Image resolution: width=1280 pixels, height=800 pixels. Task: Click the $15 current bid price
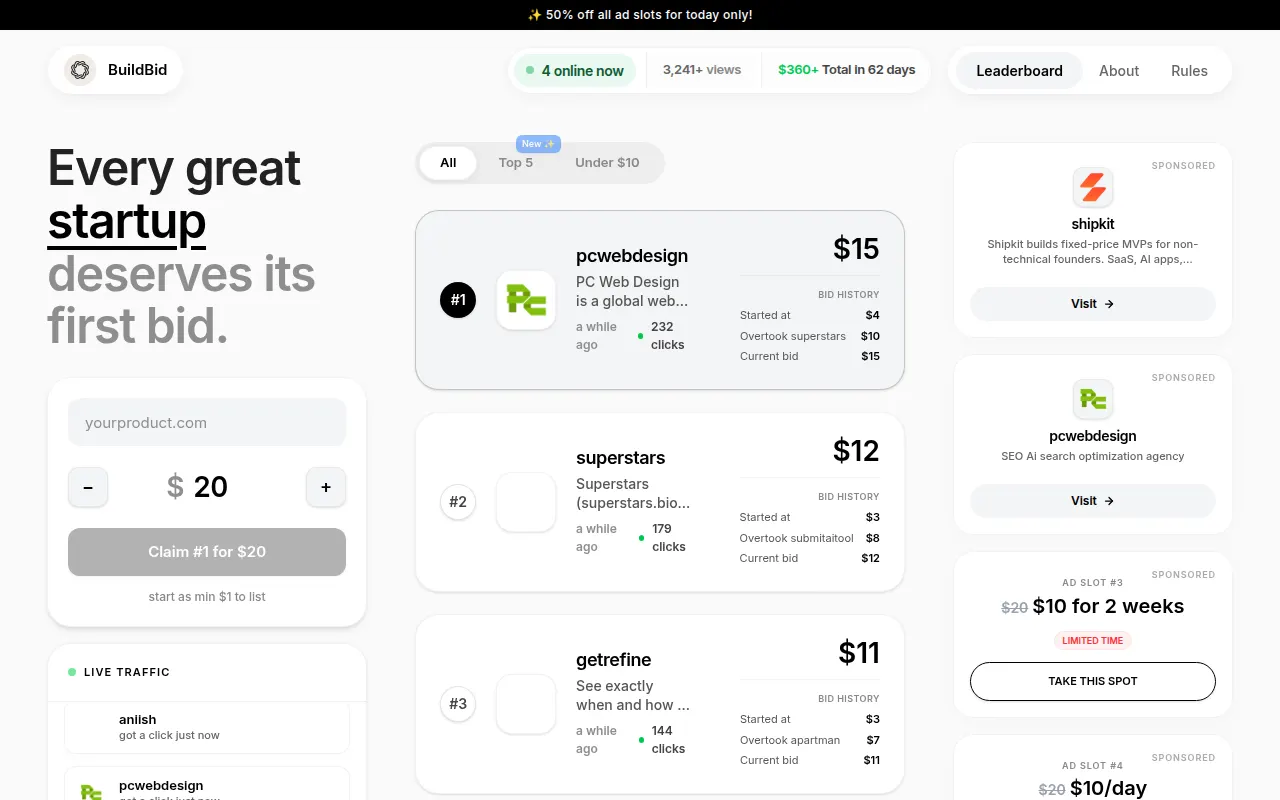[856, 249]
